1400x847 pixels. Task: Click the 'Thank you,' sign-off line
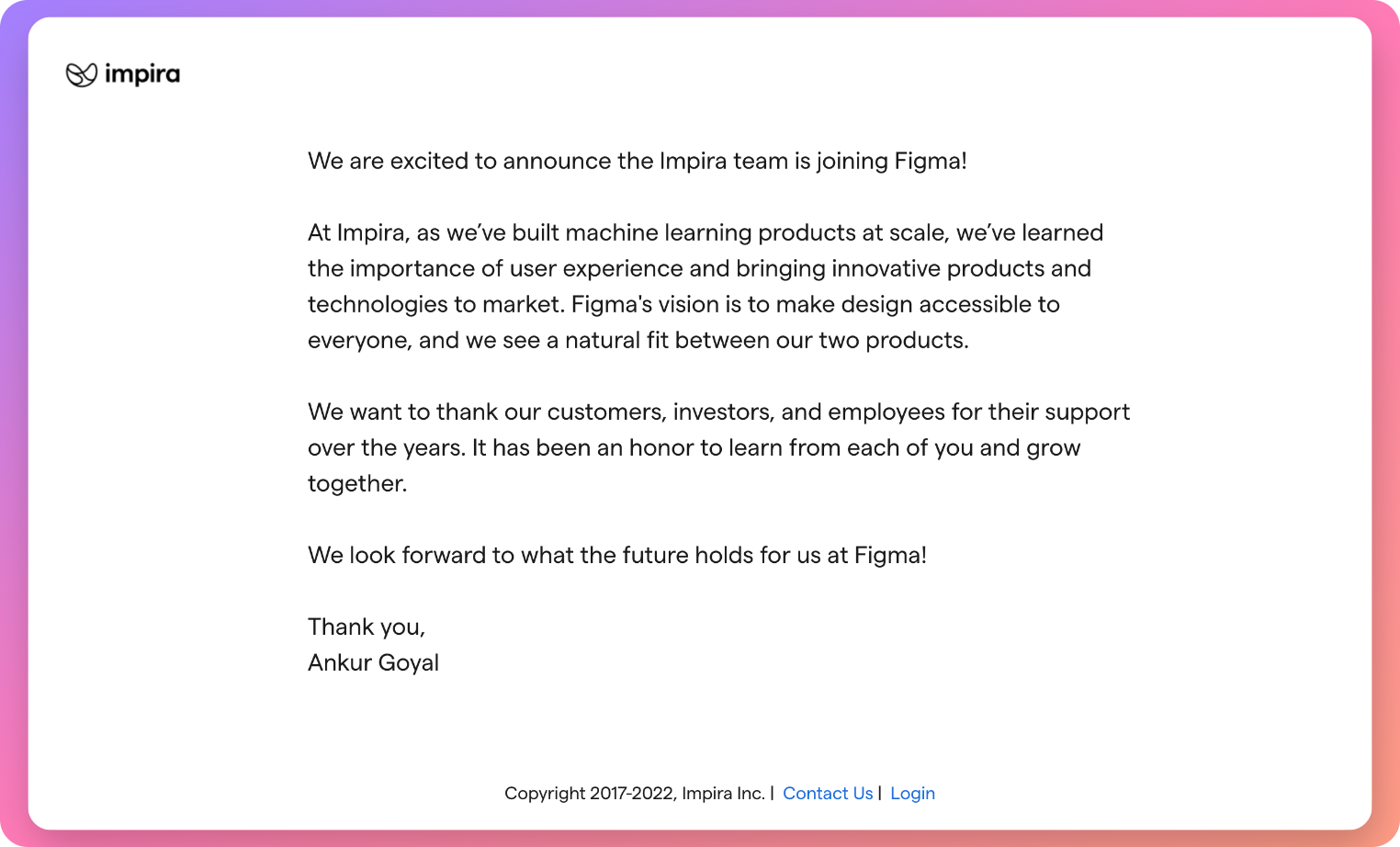pyautogui.click(x=367, y=627)
